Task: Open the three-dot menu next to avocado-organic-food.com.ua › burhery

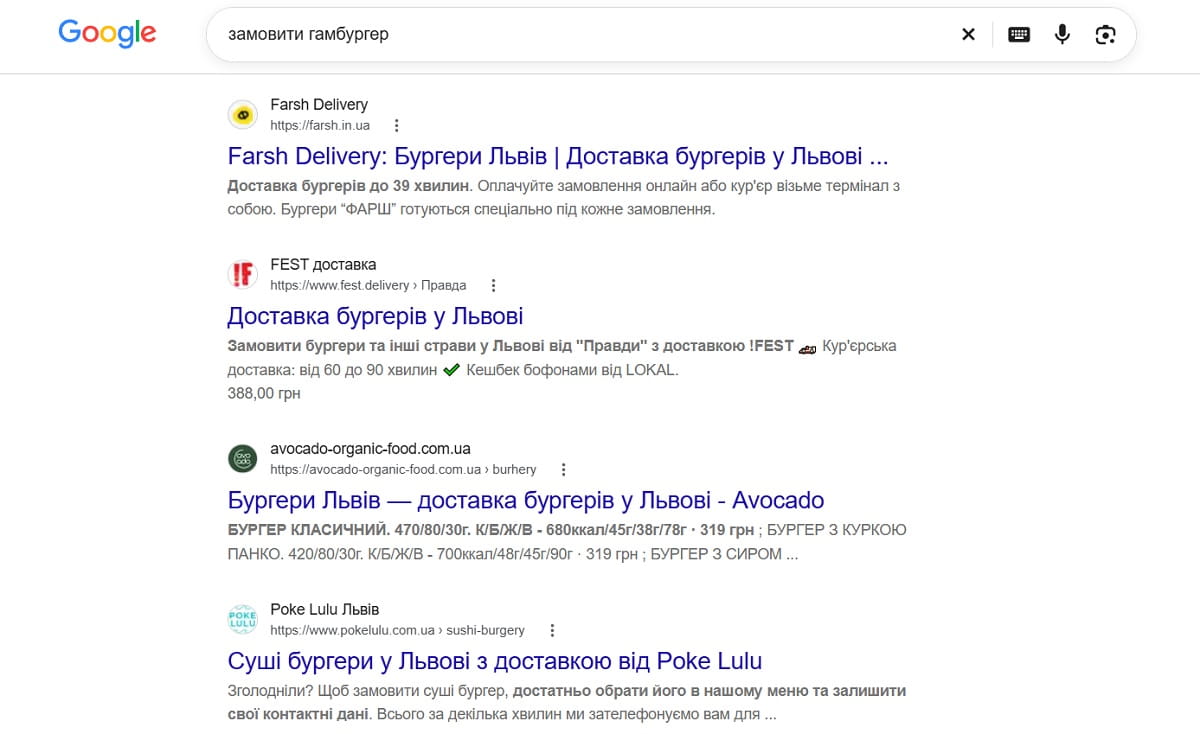Action: (563, 469)
